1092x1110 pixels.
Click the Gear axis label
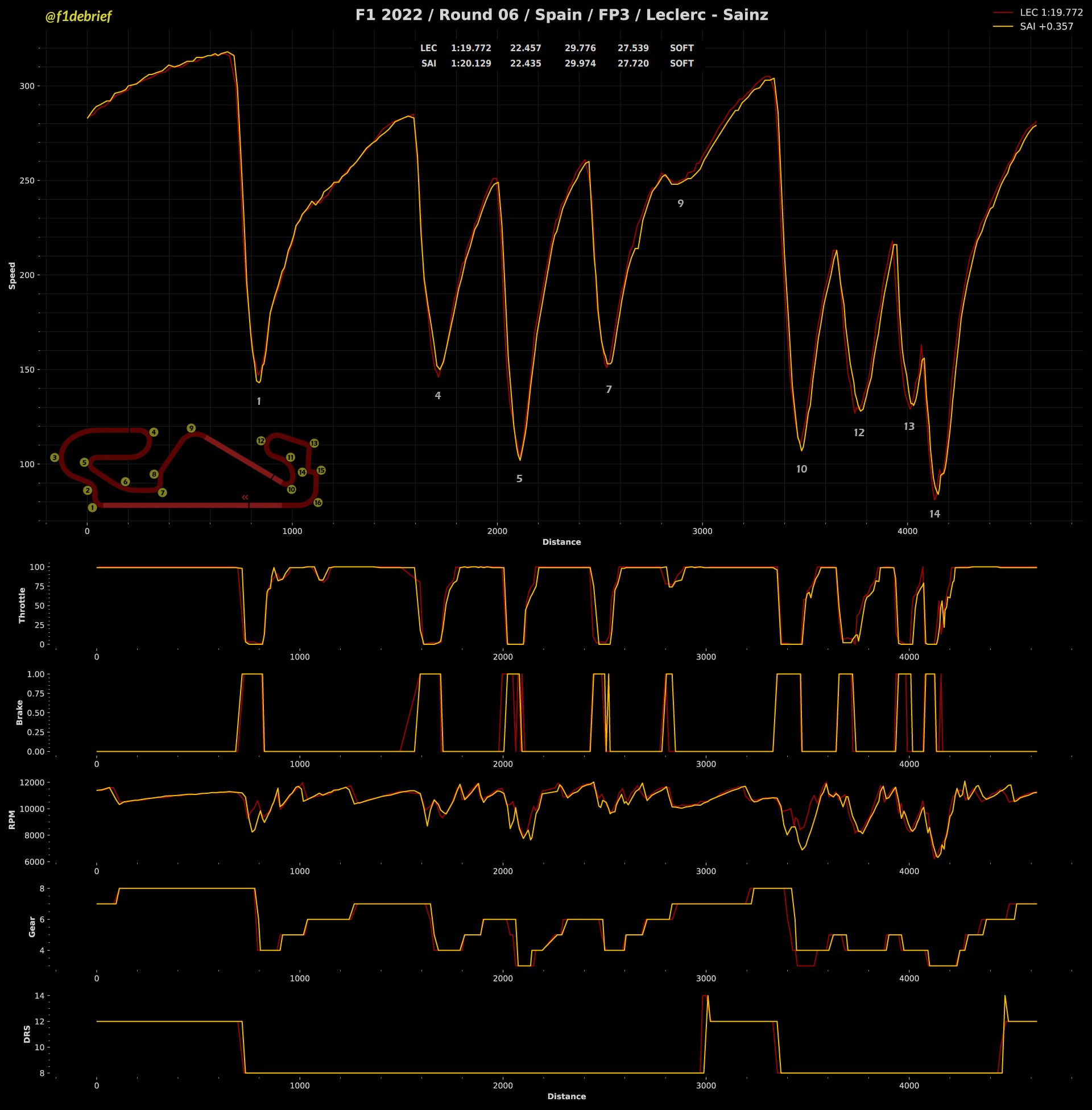[x=32, y=926]
